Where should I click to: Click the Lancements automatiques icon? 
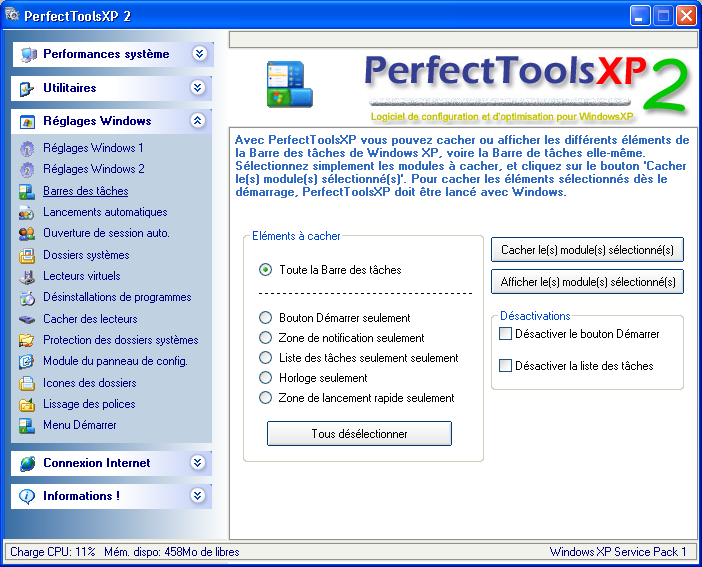tap(27, 212)
